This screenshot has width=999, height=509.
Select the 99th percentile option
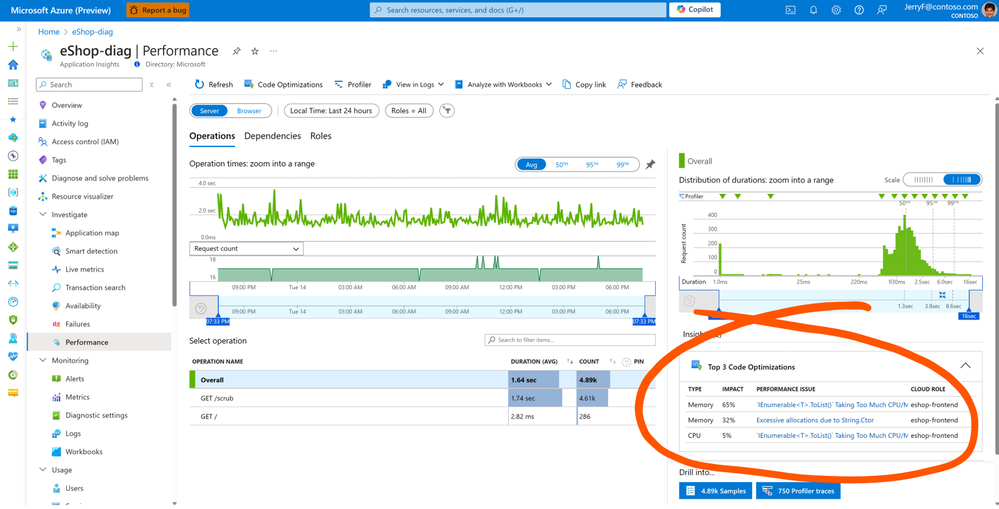(622, 164)
